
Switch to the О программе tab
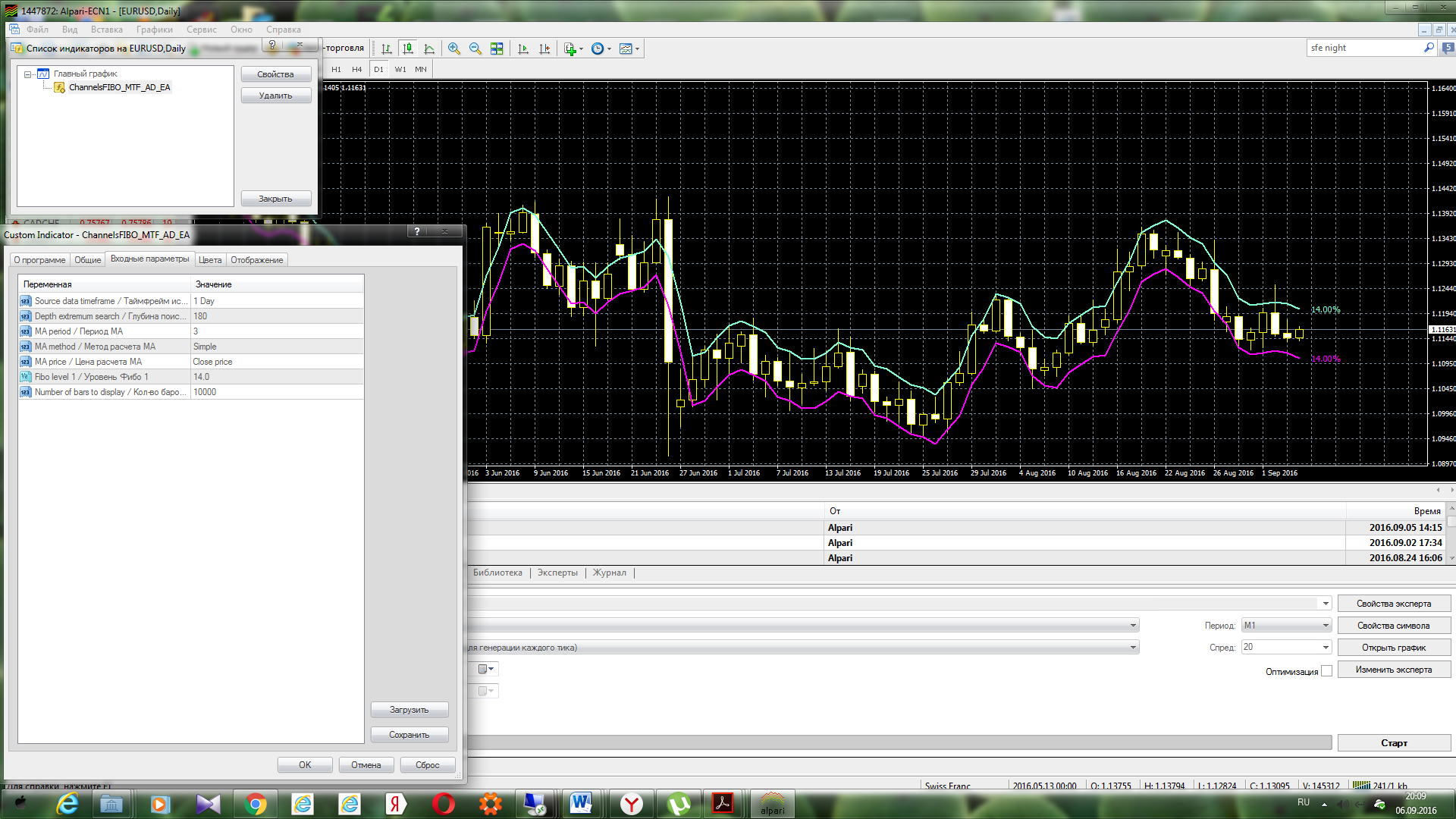(39, 260)
